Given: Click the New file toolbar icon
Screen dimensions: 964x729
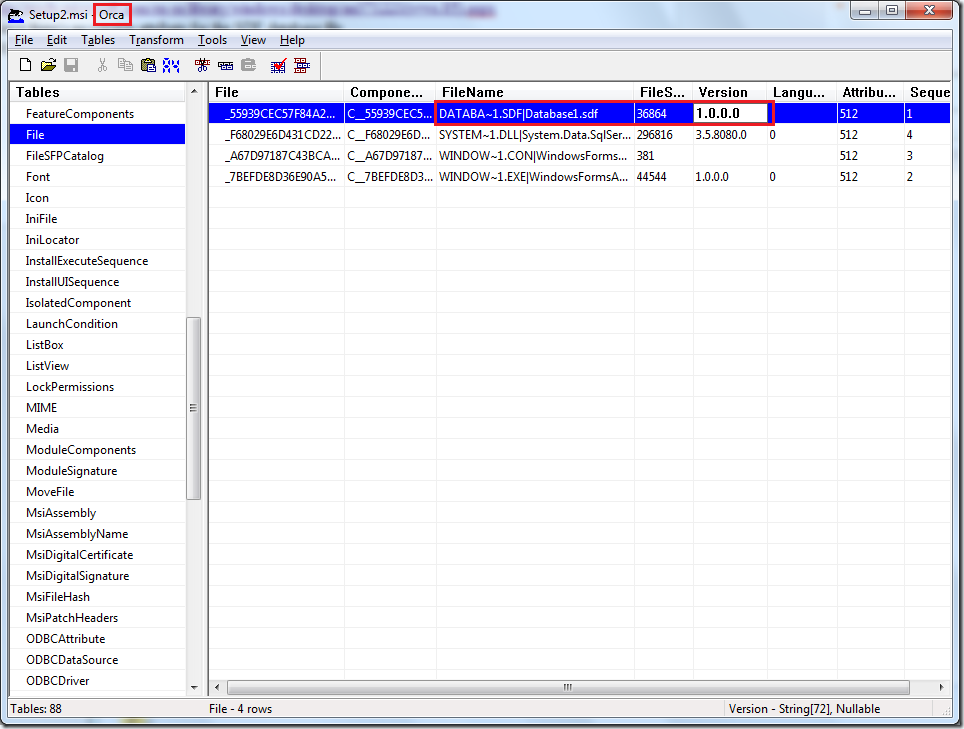Looking at the screenshot, I should (x=26, y=65).
